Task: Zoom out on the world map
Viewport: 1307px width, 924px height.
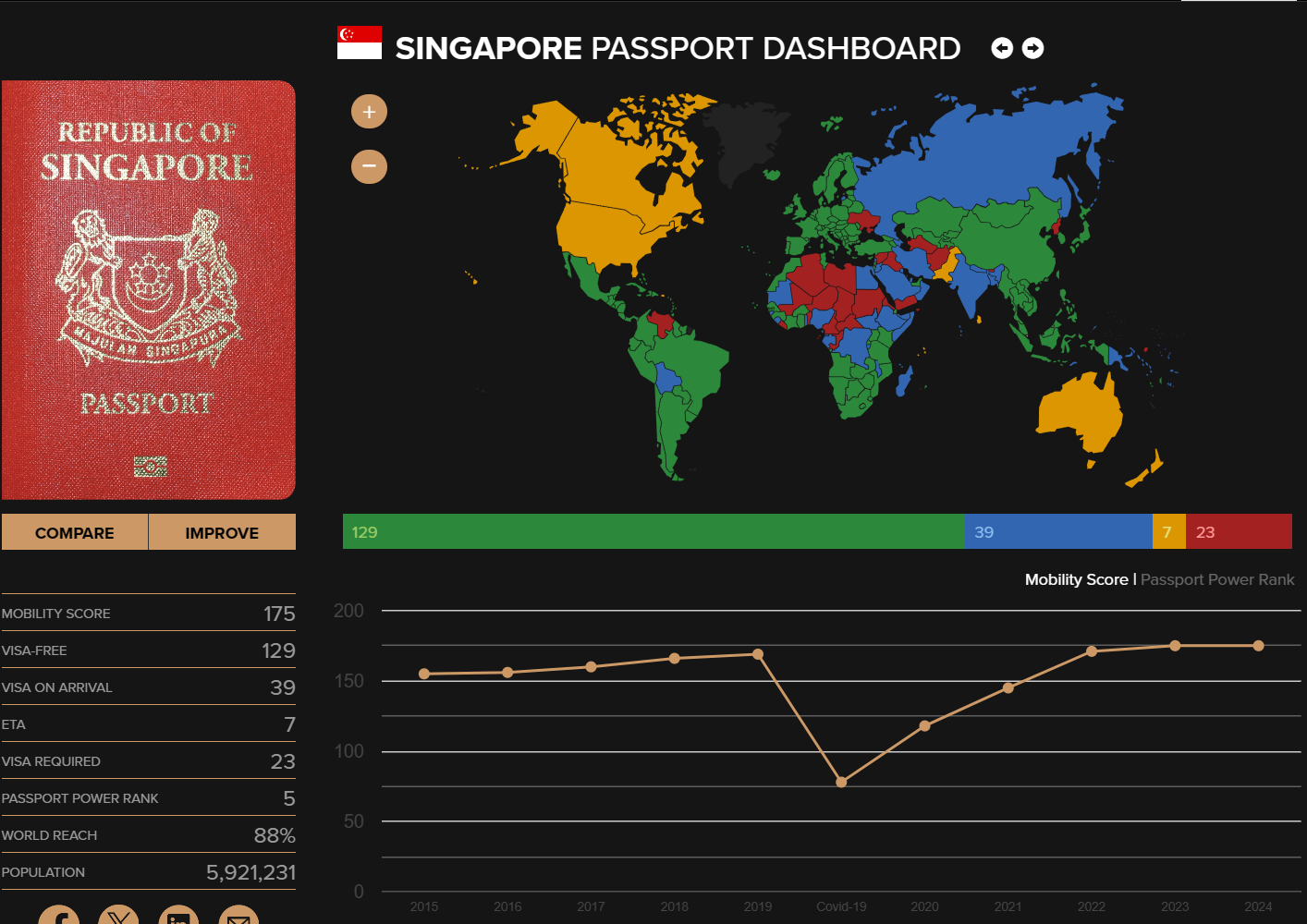Action: point(369,166)
